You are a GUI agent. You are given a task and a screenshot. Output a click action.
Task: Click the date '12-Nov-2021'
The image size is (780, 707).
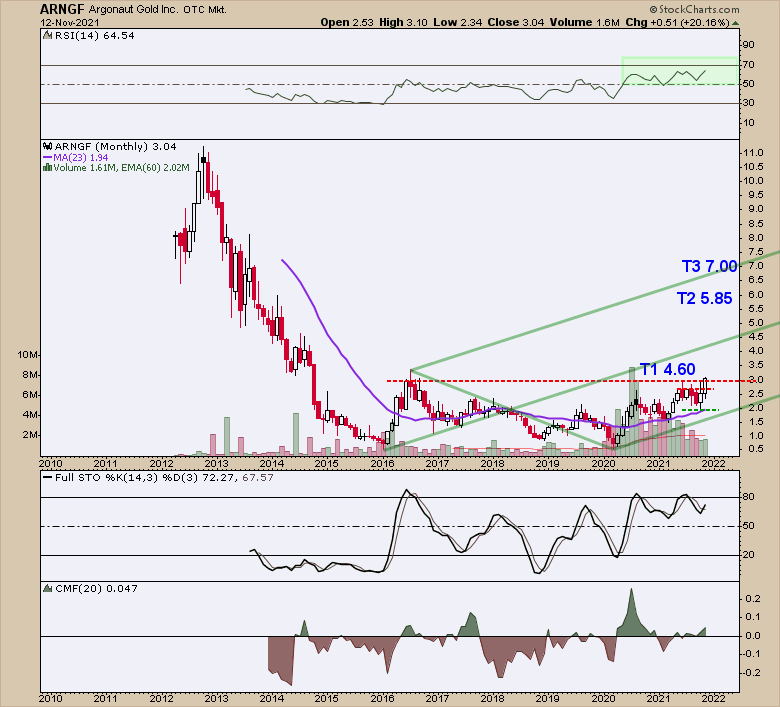(70, 23)
